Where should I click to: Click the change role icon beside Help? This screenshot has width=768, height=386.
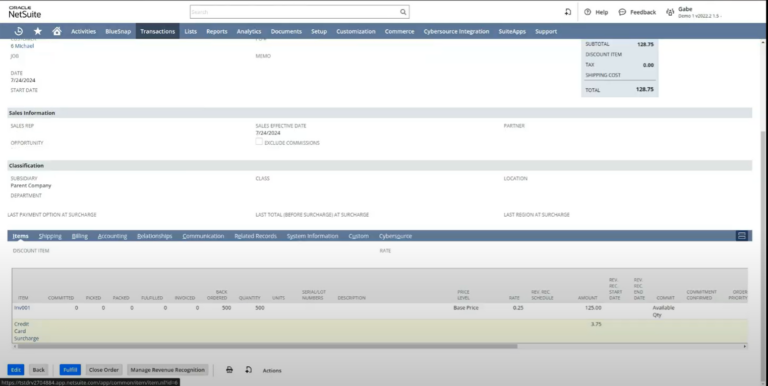[x=568, y=12]
